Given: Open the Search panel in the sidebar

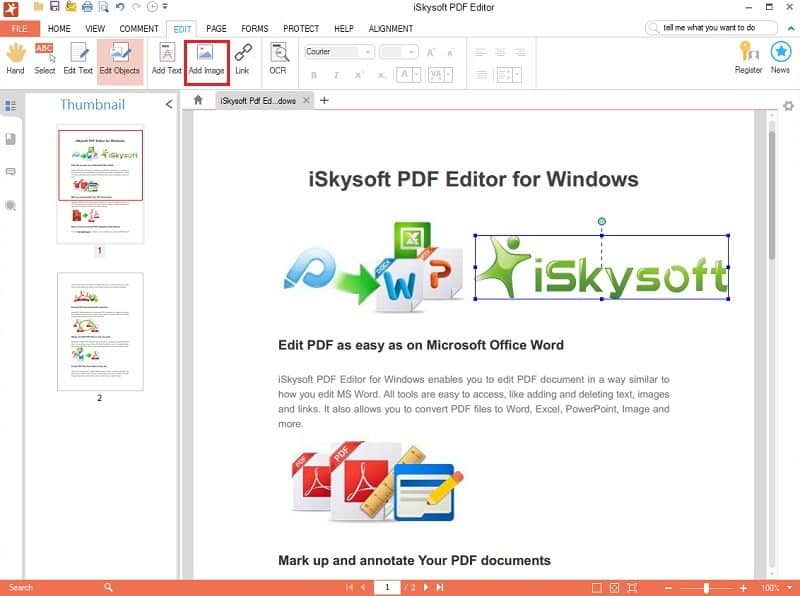Looking at the screenshot, I should 12,205.
